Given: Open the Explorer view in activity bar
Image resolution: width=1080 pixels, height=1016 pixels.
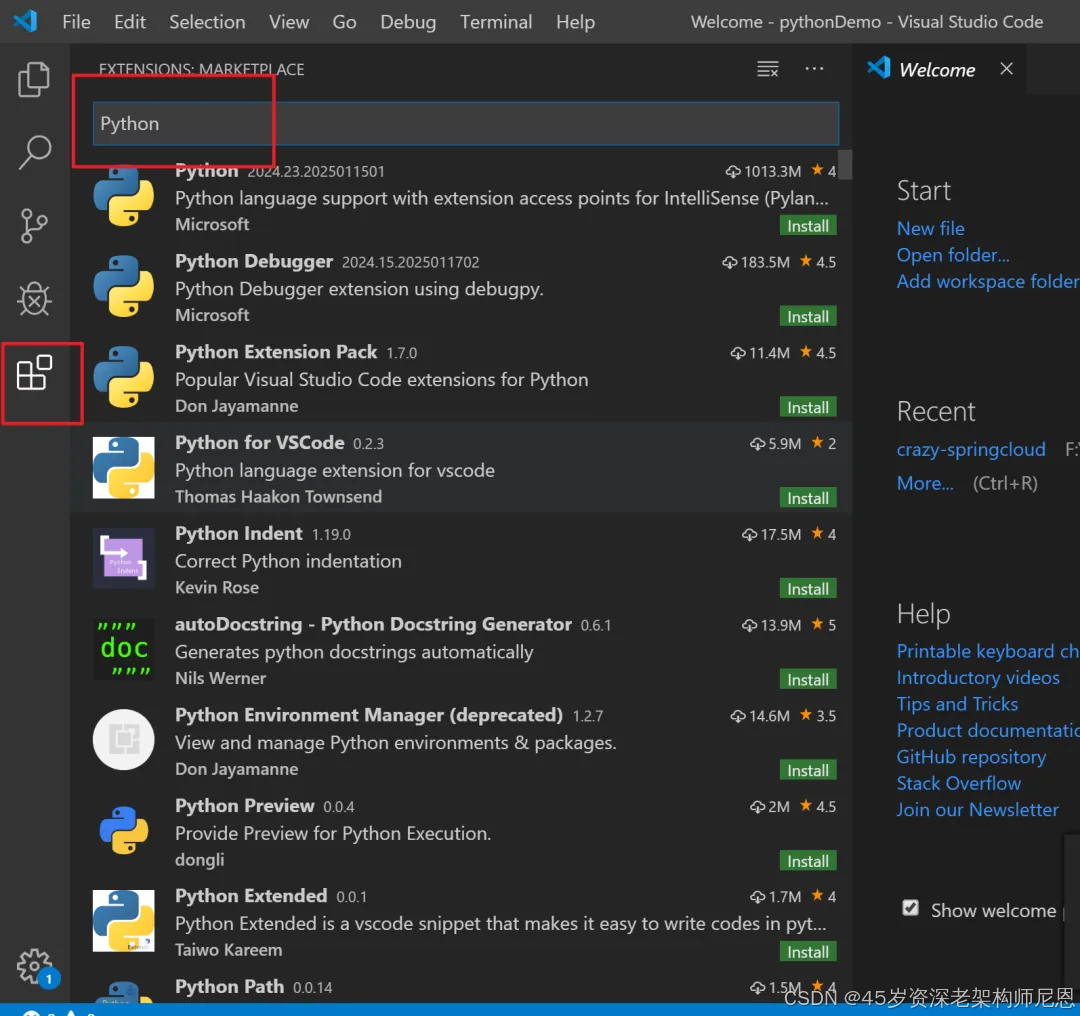Looking at the screenshot, I should tap(34, 79).
